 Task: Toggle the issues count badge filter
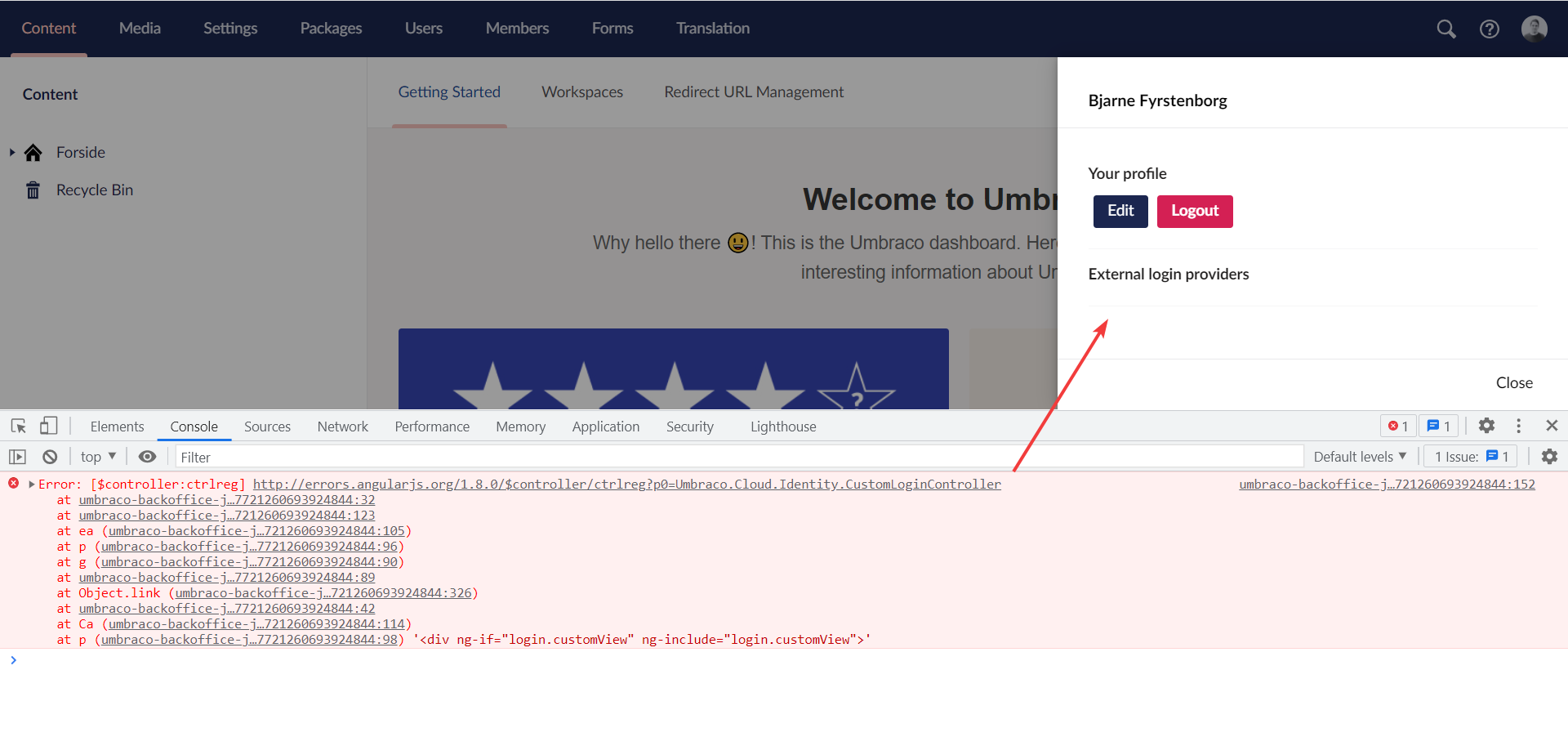click(x=1438, y=426)
